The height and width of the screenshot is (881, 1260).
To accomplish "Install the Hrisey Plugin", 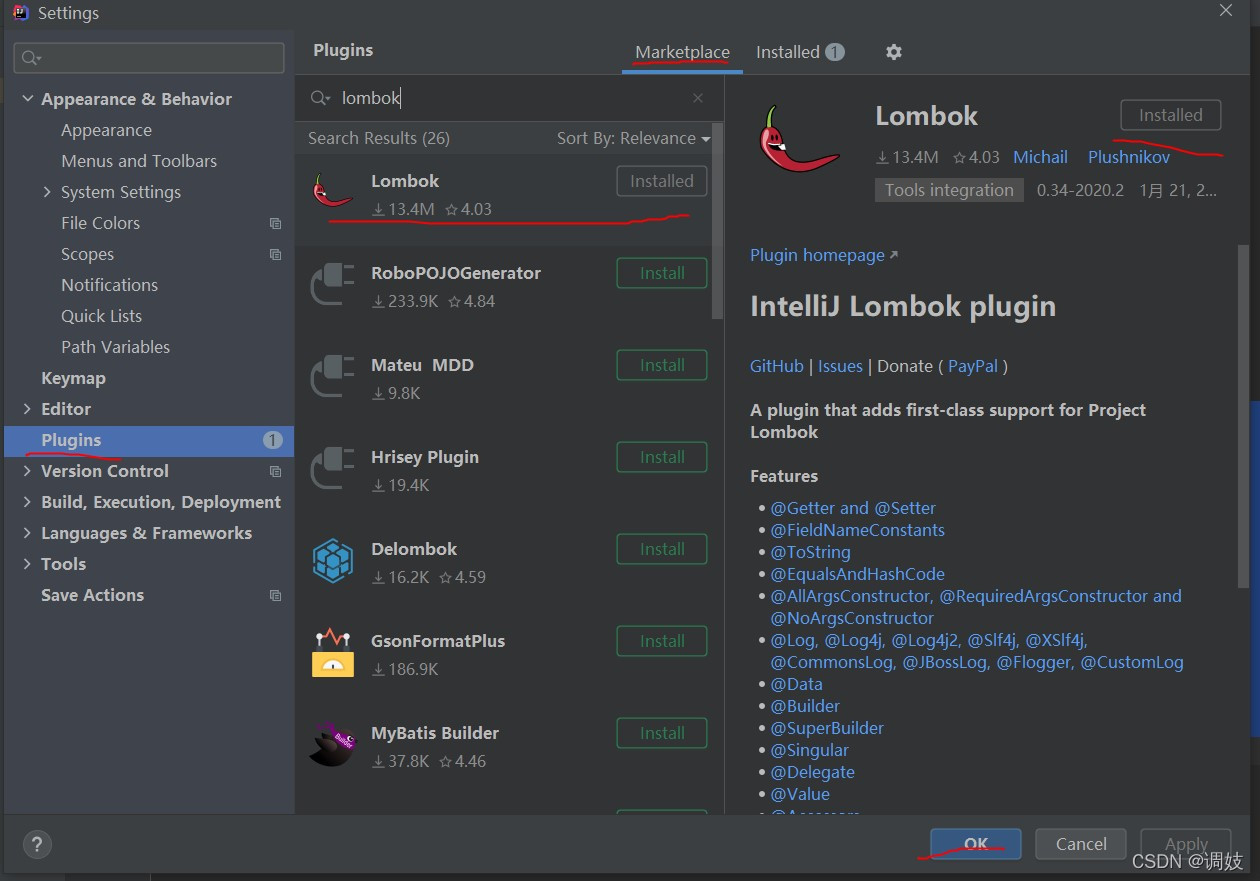I will click(x=662, y=457).
